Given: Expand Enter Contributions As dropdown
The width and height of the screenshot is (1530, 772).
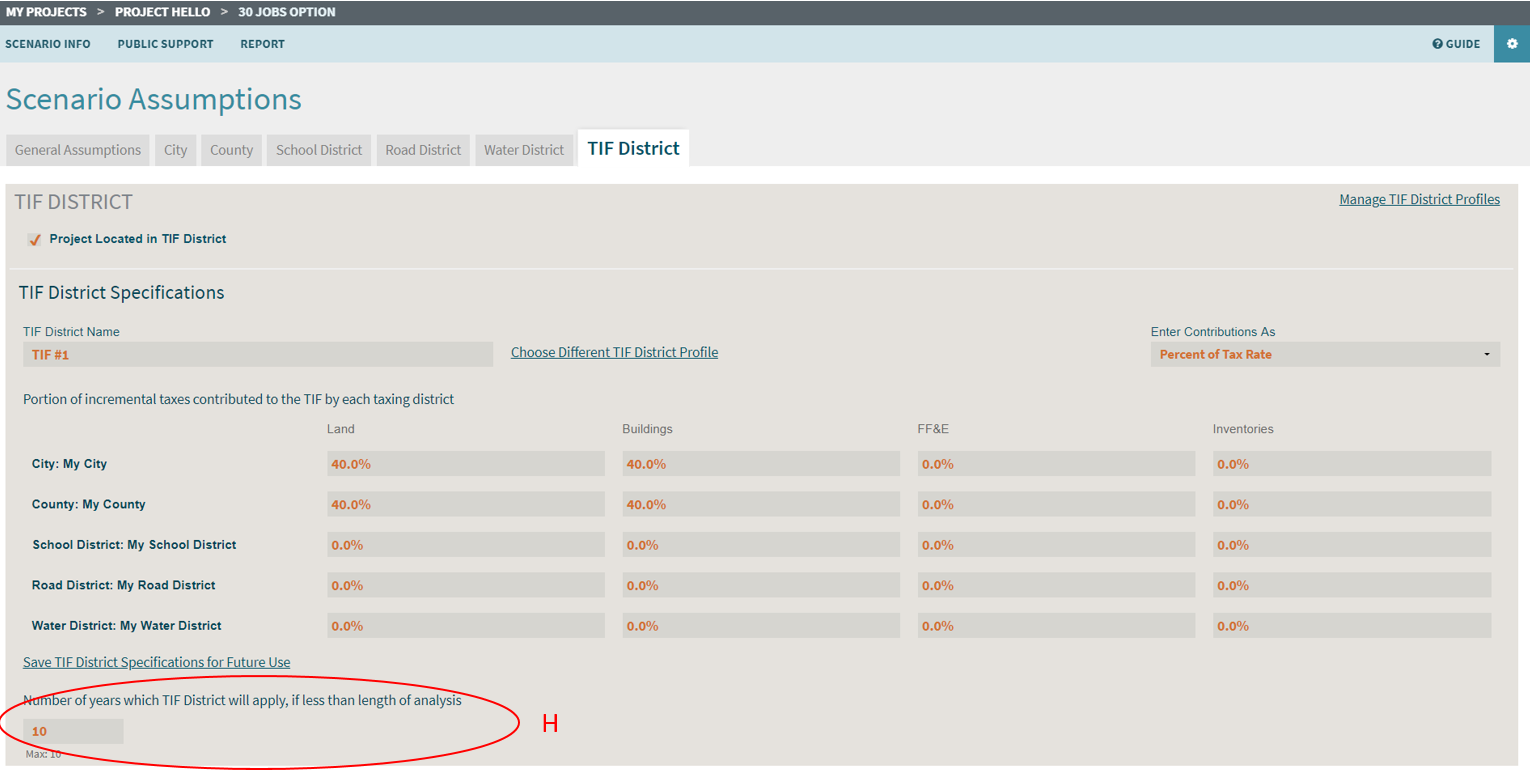Looking at the screenshot, I should point(1324,354).
